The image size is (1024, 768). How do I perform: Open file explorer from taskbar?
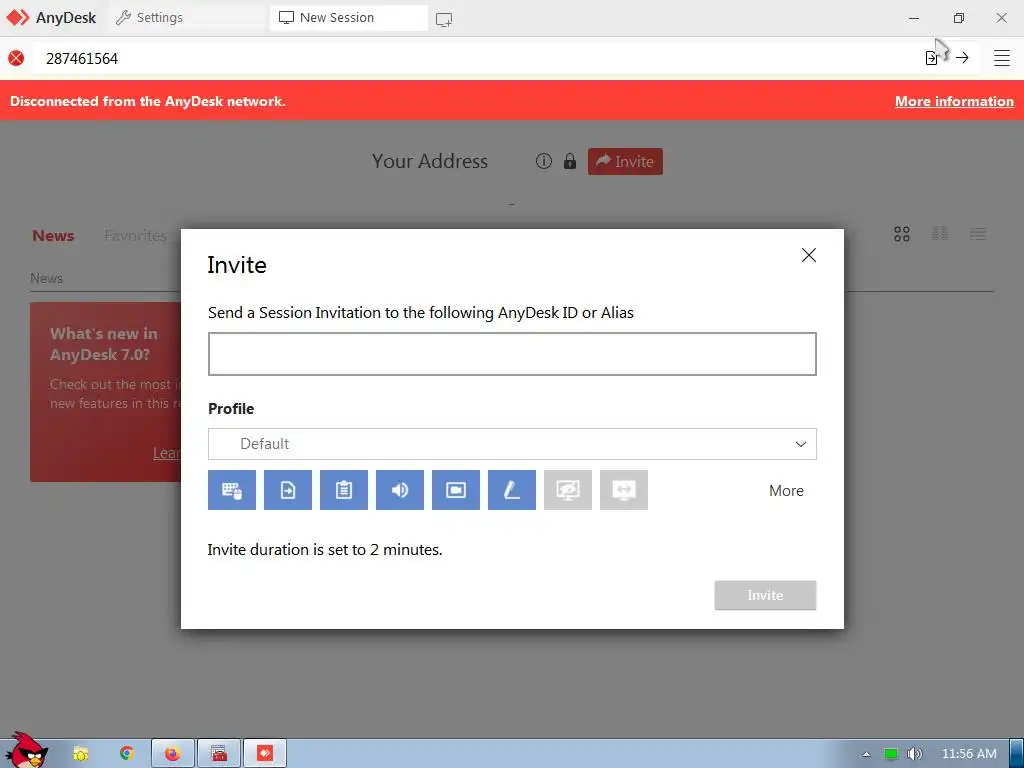point(81,754)
